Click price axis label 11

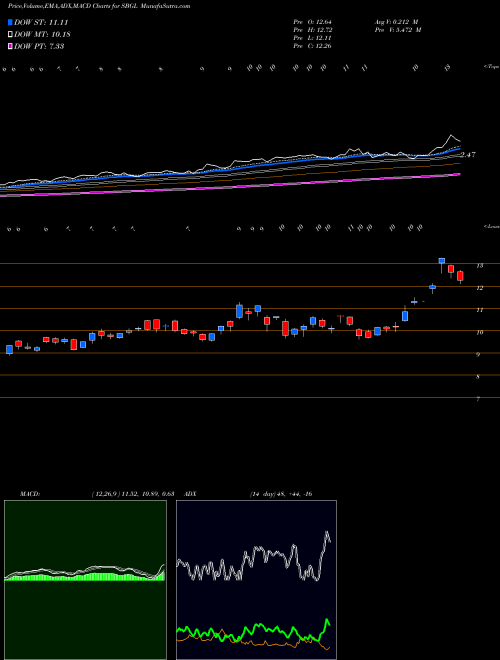[479, 310]
